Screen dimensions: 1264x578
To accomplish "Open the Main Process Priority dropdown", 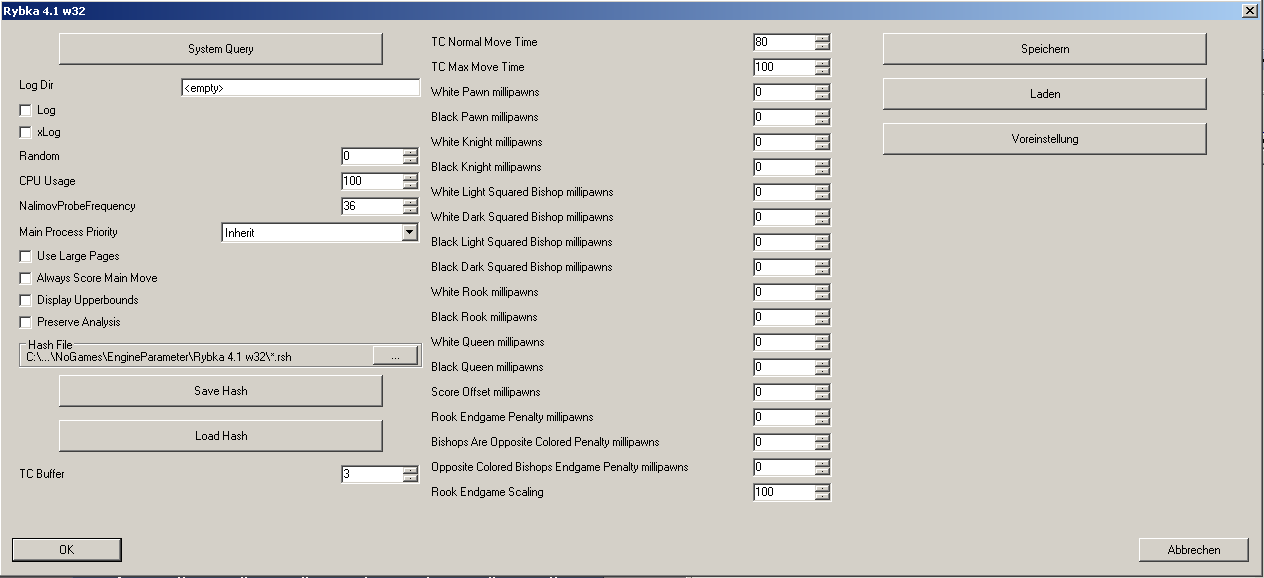I will coord(409,232).
